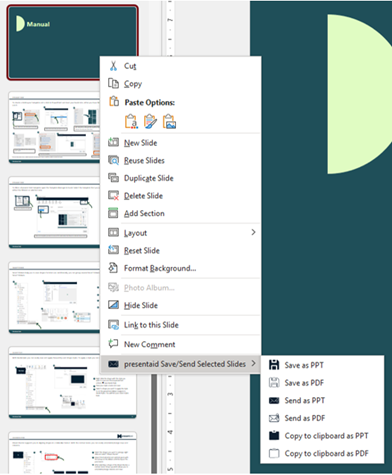Click the presentaid envelope icon

113,364
